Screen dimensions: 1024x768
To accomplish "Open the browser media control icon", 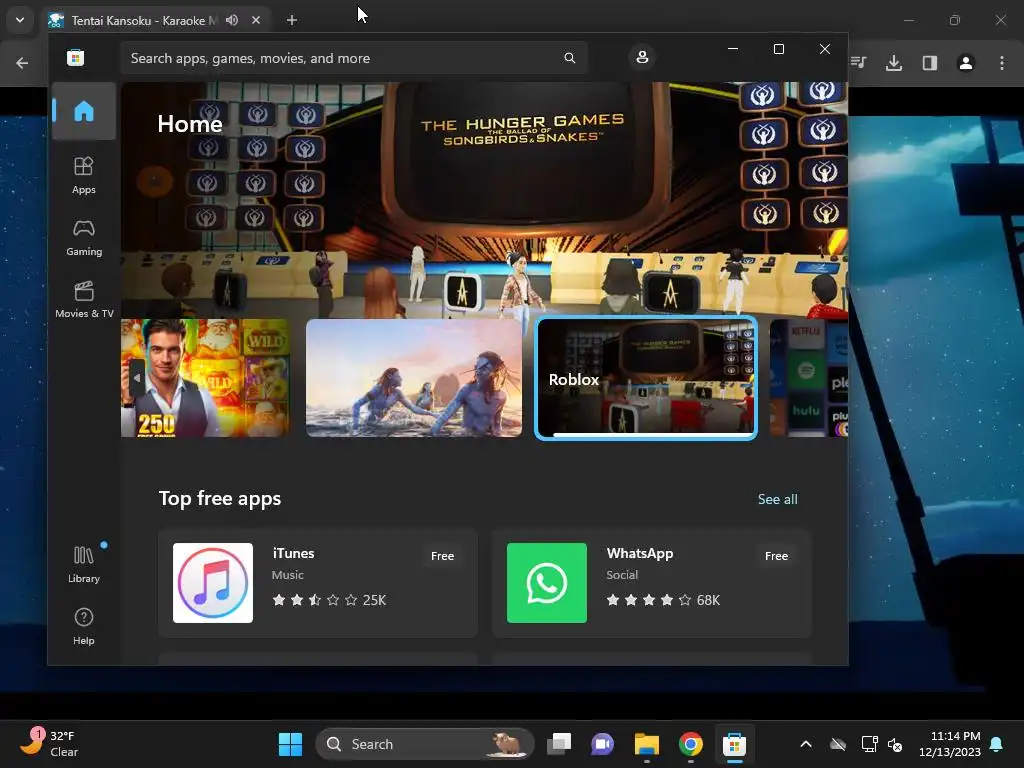I will tap(859, 63).
